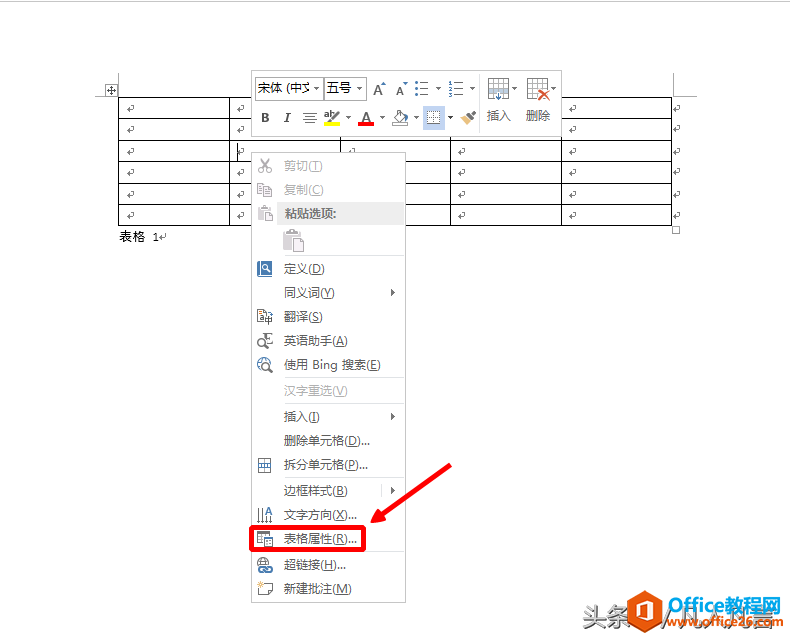Choose 超链接(H)... entry
This screenshot has height=639, width=790.
click(328, 565)
